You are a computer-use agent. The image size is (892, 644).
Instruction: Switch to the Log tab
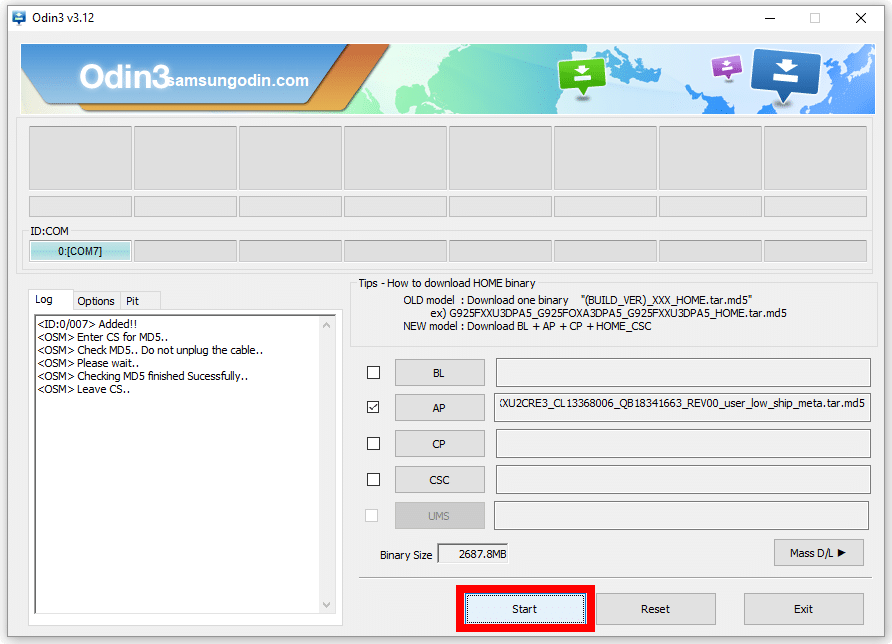(x=44, y=299)
